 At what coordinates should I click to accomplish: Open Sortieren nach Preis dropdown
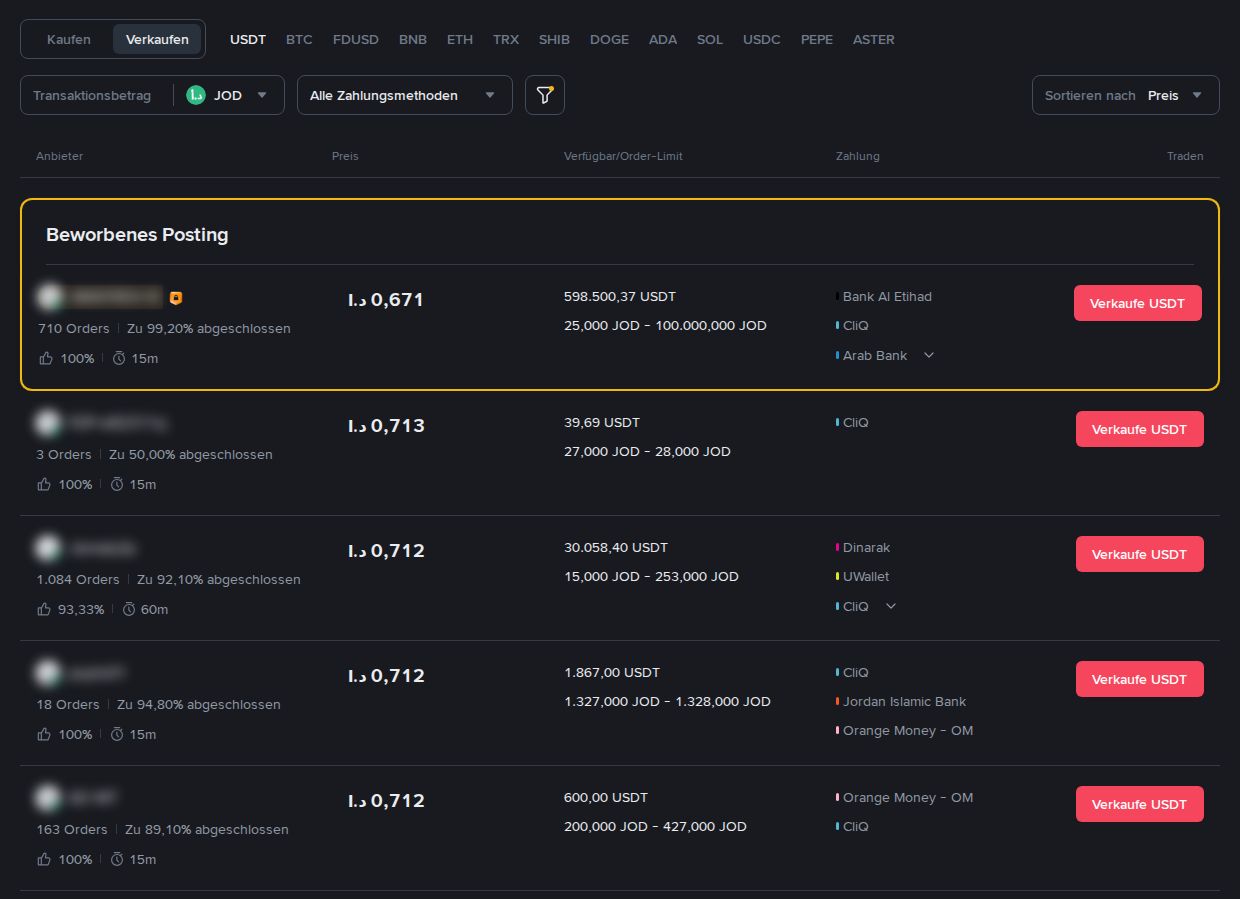[x=1126, y=95]
